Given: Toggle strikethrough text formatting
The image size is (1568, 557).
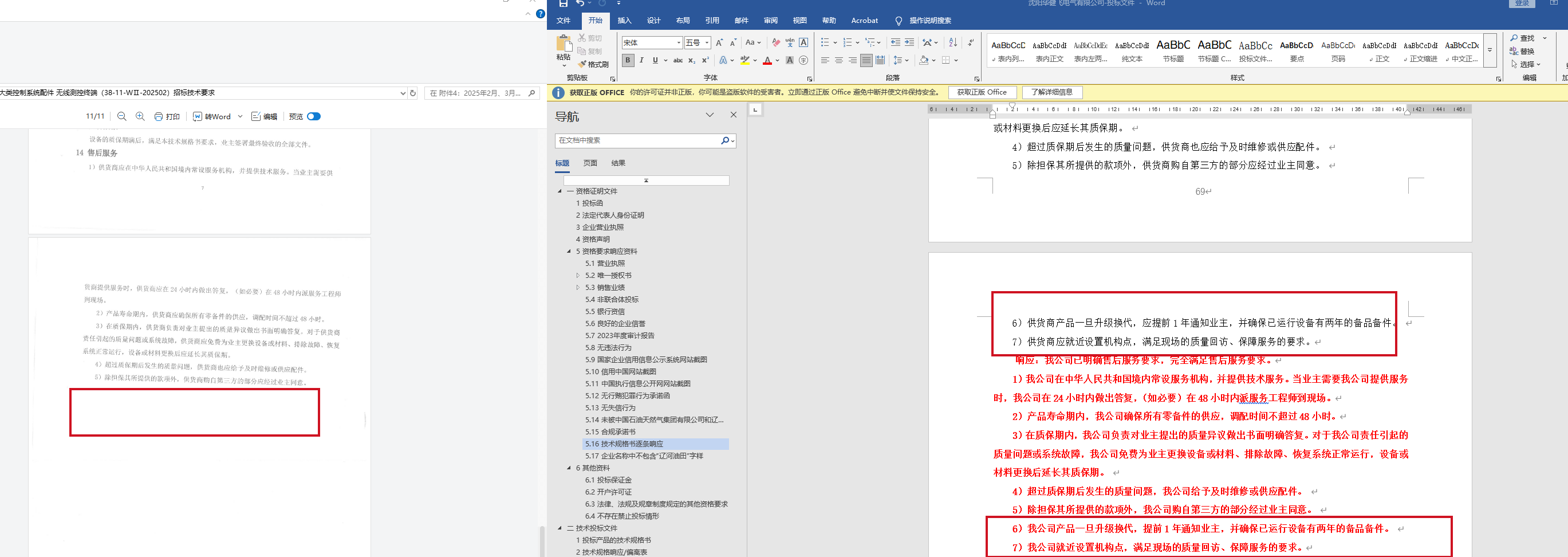Looking at the screenshot, I should click(678, 60).
